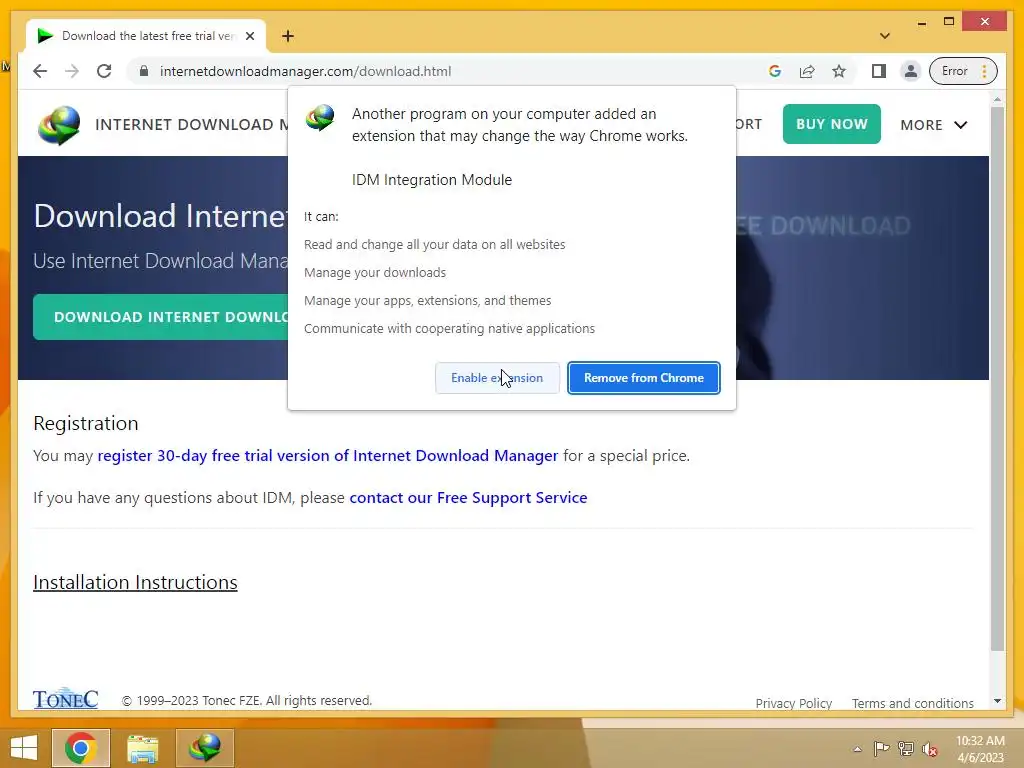
Task: Open the Windows Start button
Action: tap(24, 748)
